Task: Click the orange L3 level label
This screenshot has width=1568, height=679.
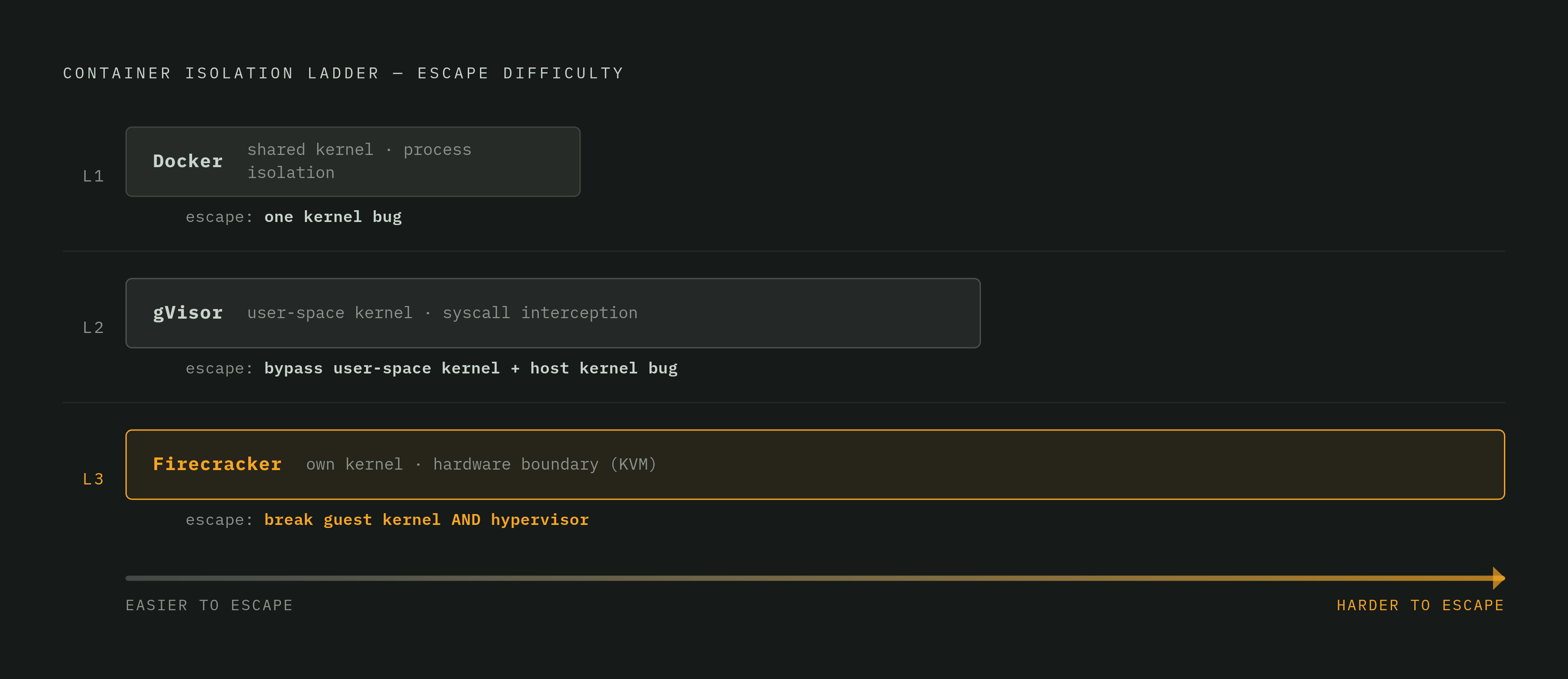Action: [93, 479]
